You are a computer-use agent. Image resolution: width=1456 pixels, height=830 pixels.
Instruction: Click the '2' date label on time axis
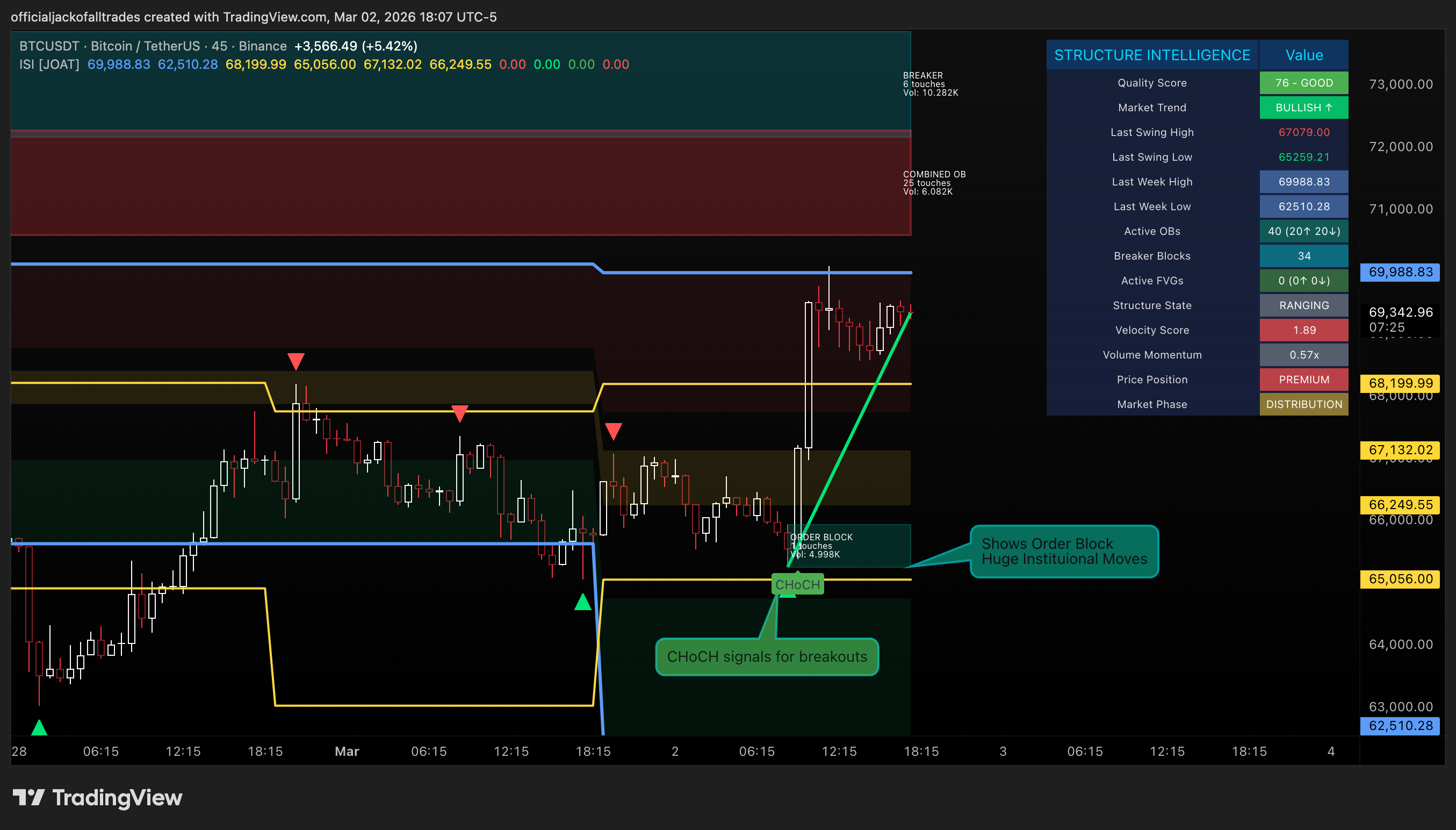[x=675, y=752]
